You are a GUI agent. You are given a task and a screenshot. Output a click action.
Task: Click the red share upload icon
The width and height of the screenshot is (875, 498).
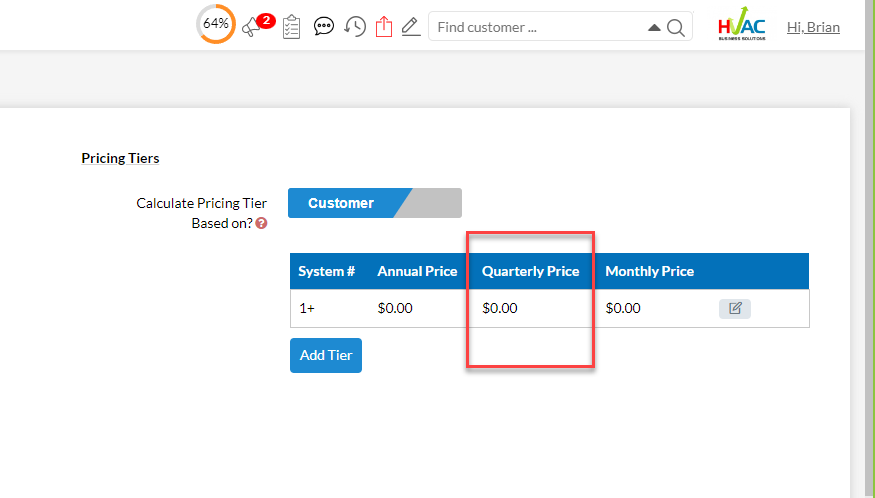coord(384,26)
